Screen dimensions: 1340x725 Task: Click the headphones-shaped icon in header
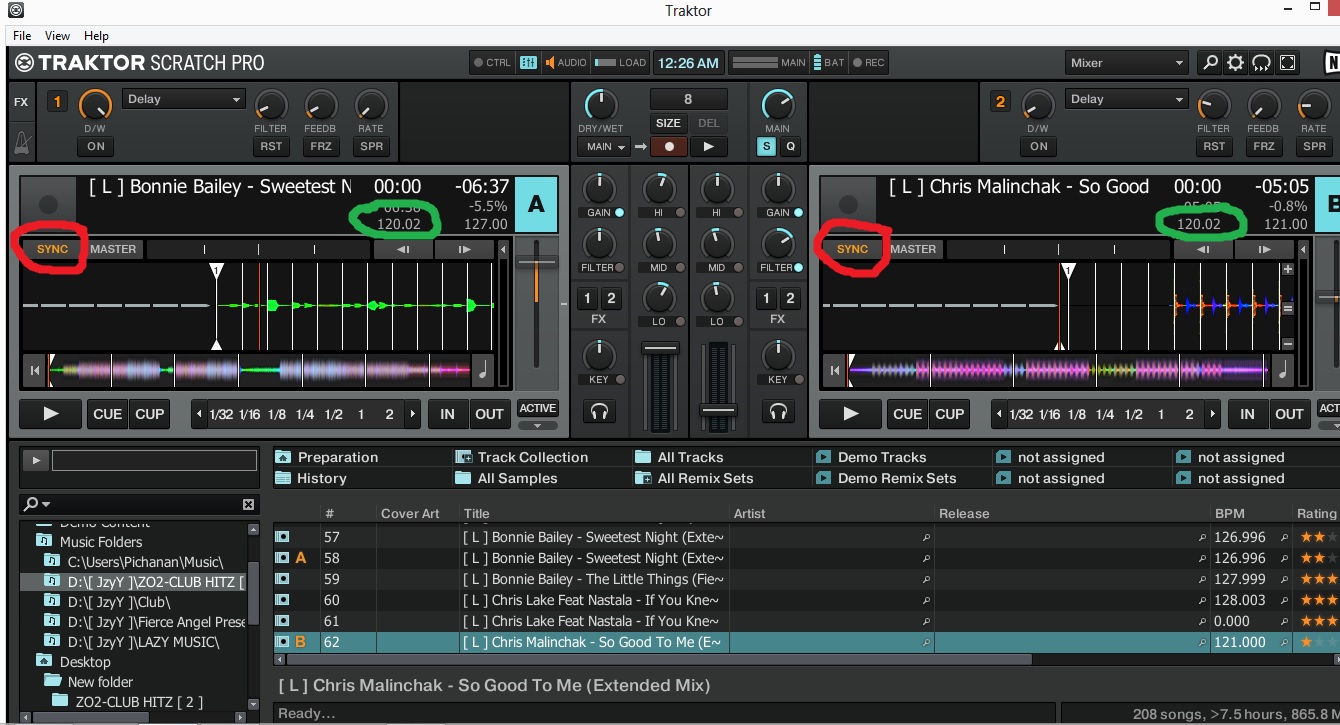1262,63
